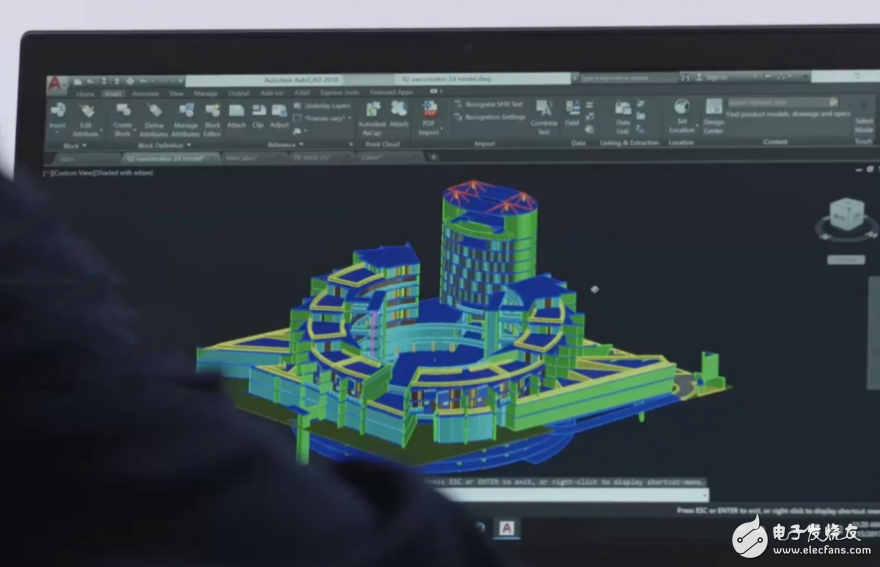Switch to the Start file tab
Viewport: 880px width, 567px height.
(x=67, y=157)
